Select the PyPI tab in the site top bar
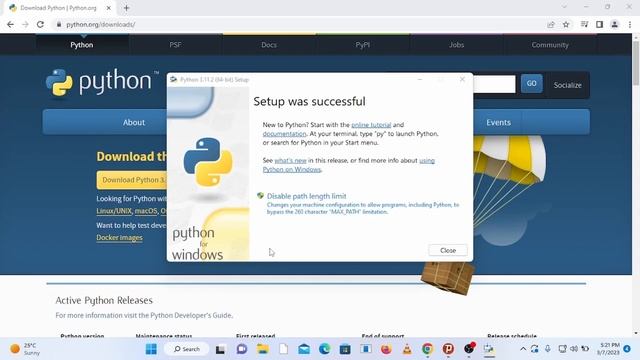This screenshot has width=640, height=360. [x=362, y=45]
